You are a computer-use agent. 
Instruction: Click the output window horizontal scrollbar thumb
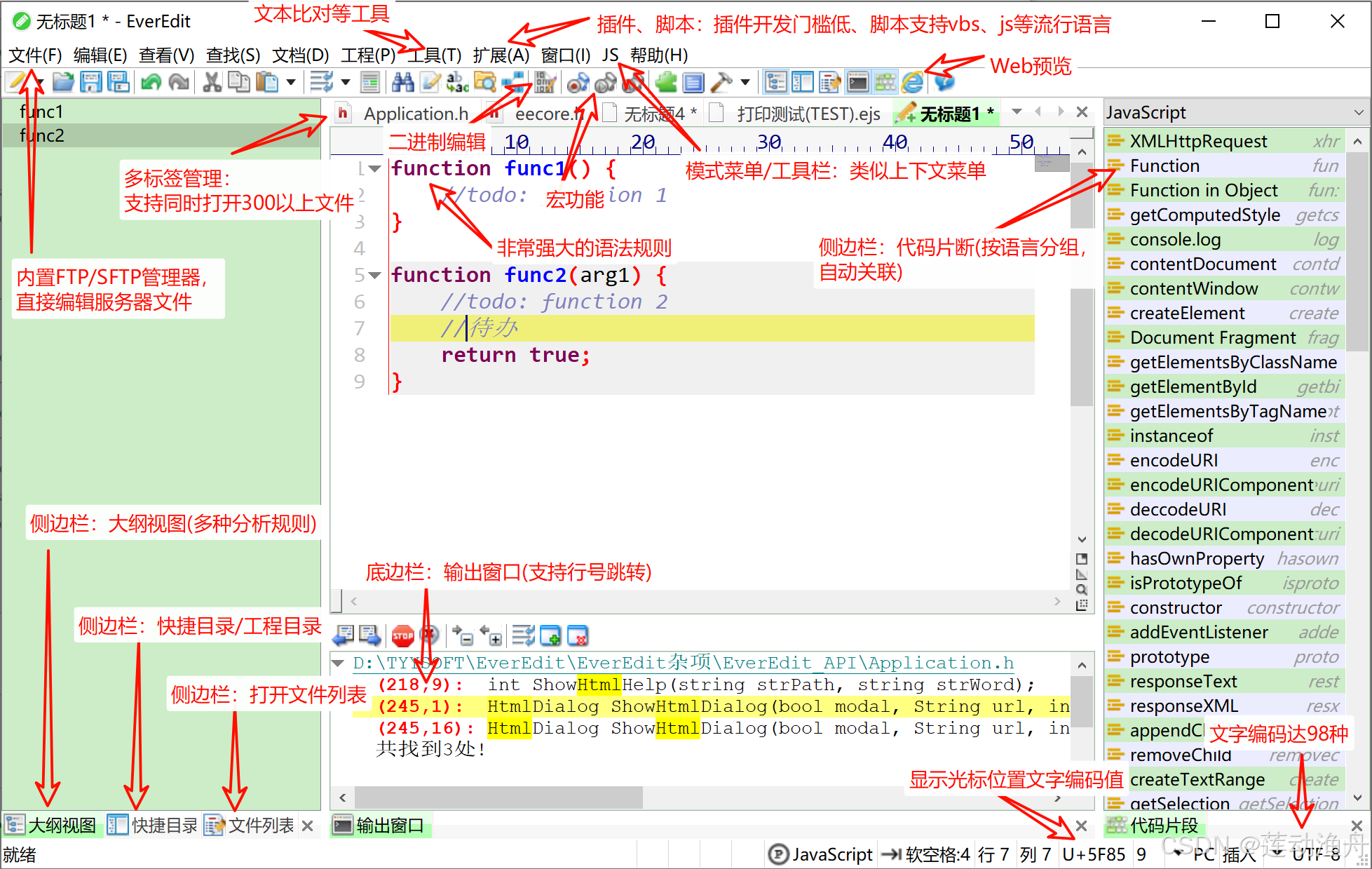(498, 797)
